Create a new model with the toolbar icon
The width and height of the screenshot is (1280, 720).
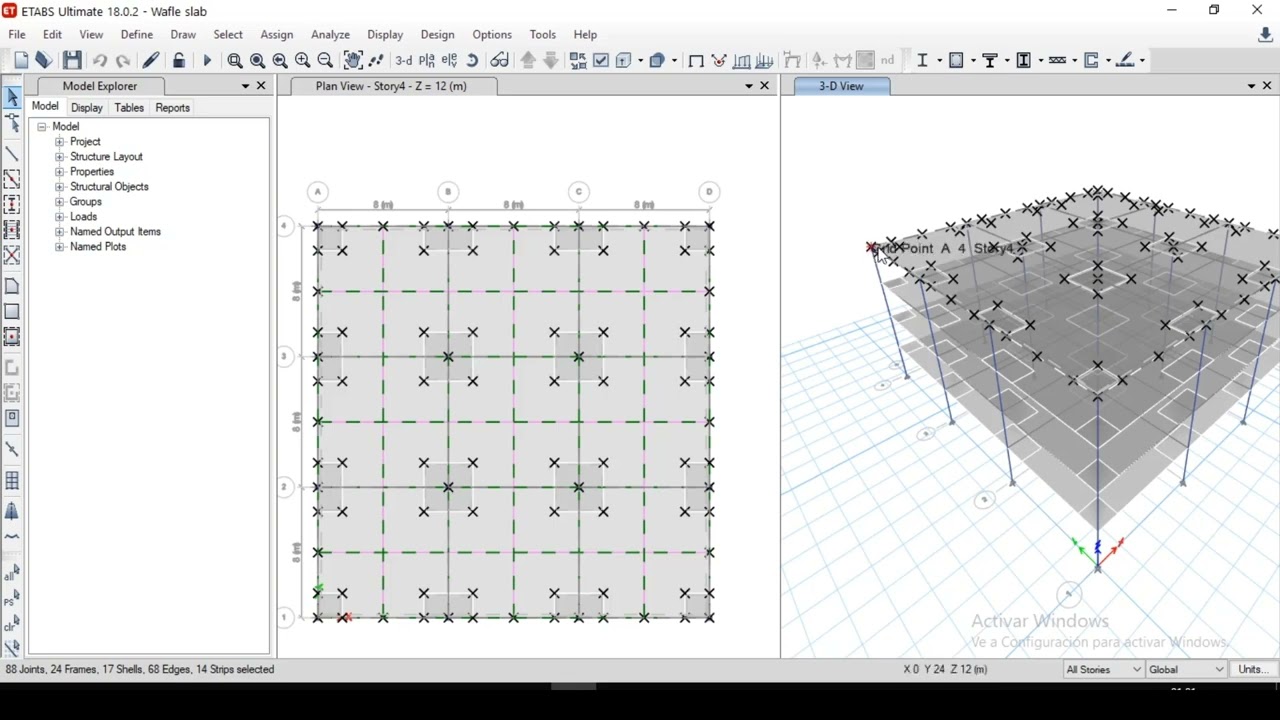21,60
